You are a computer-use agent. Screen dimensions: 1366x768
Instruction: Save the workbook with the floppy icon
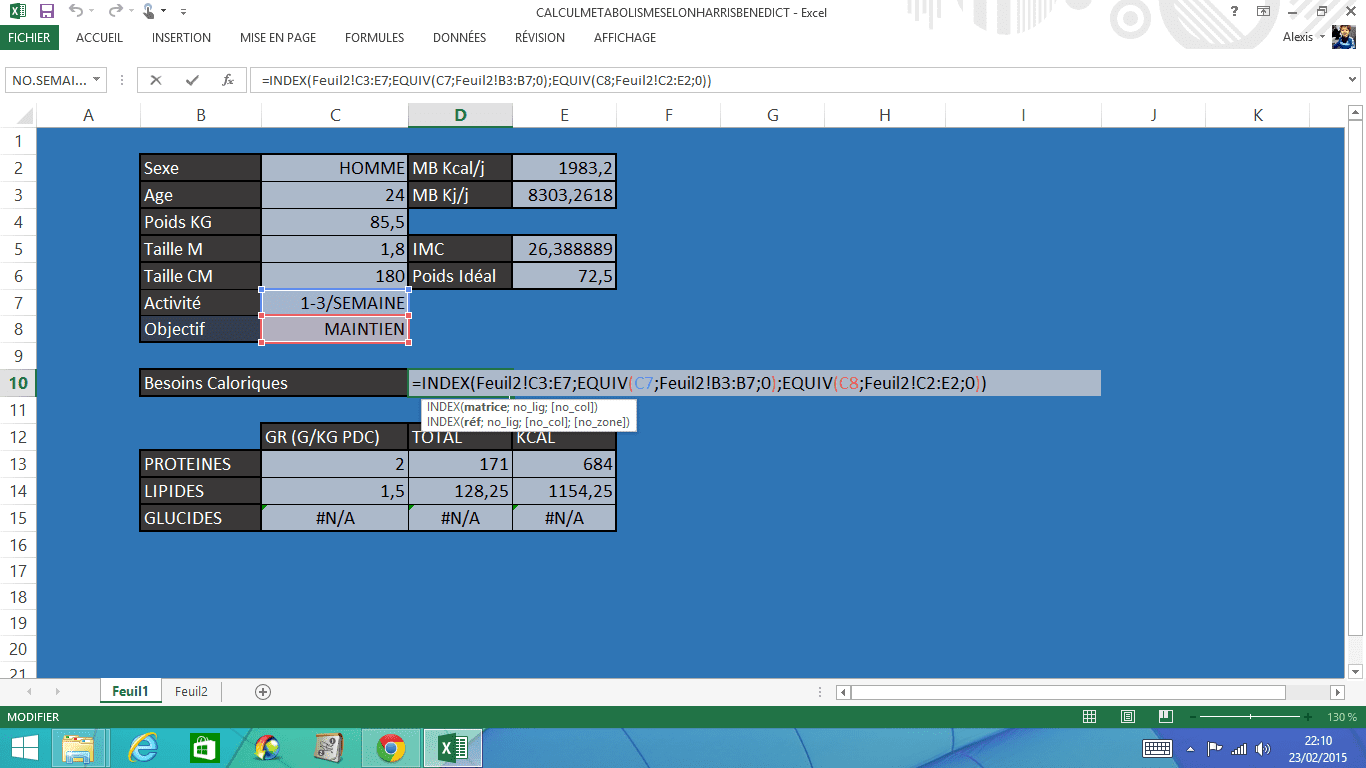tap(46, 12)
